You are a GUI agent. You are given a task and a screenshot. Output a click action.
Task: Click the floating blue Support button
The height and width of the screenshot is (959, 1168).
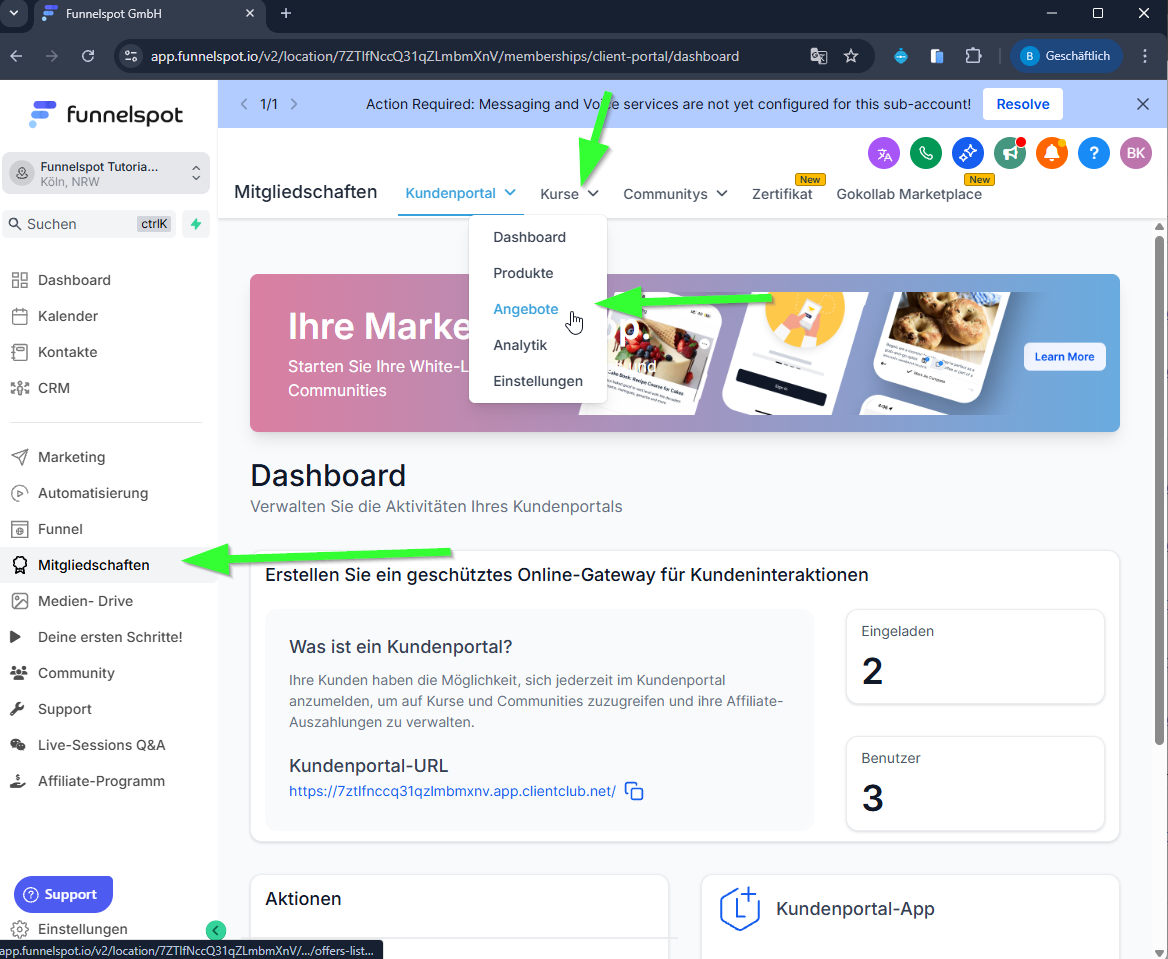63,894
